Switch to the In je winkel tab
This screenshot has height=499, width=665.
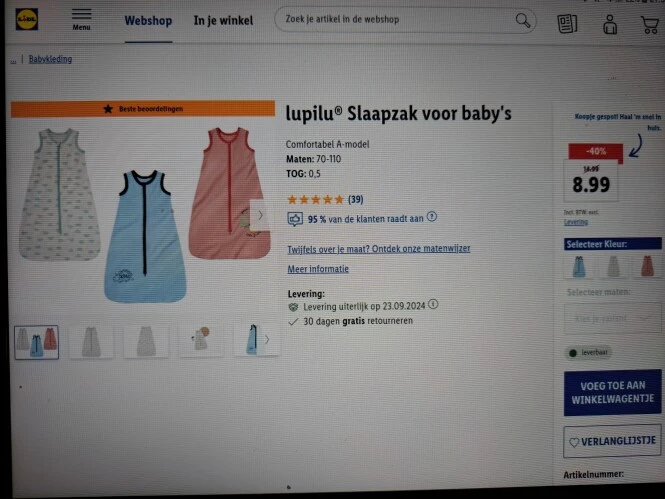pos(223,20)
